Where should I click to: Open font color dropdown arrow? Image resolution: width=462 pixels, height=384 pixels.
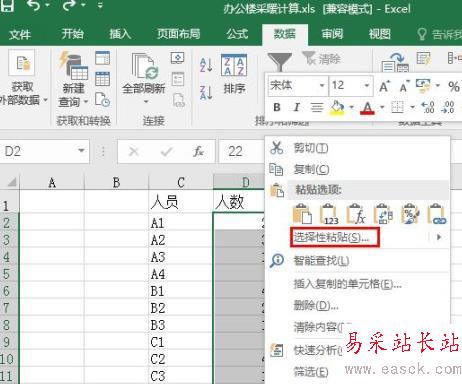(382, 107)
